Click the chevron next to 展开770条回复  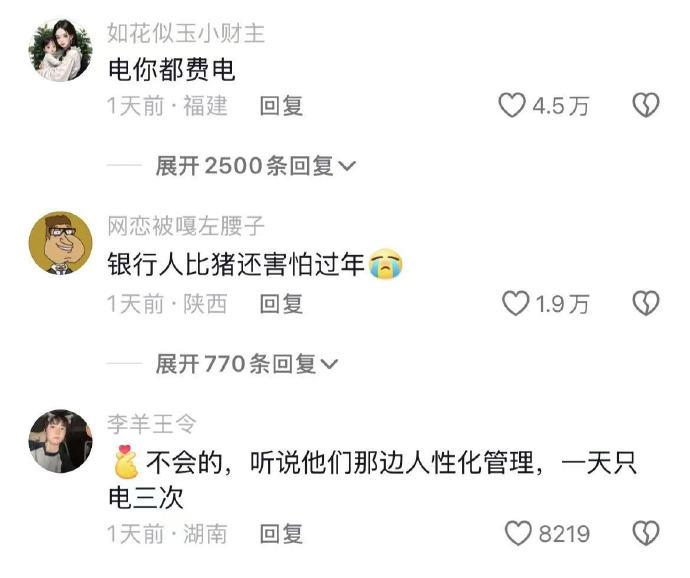(x=329, y=364)
